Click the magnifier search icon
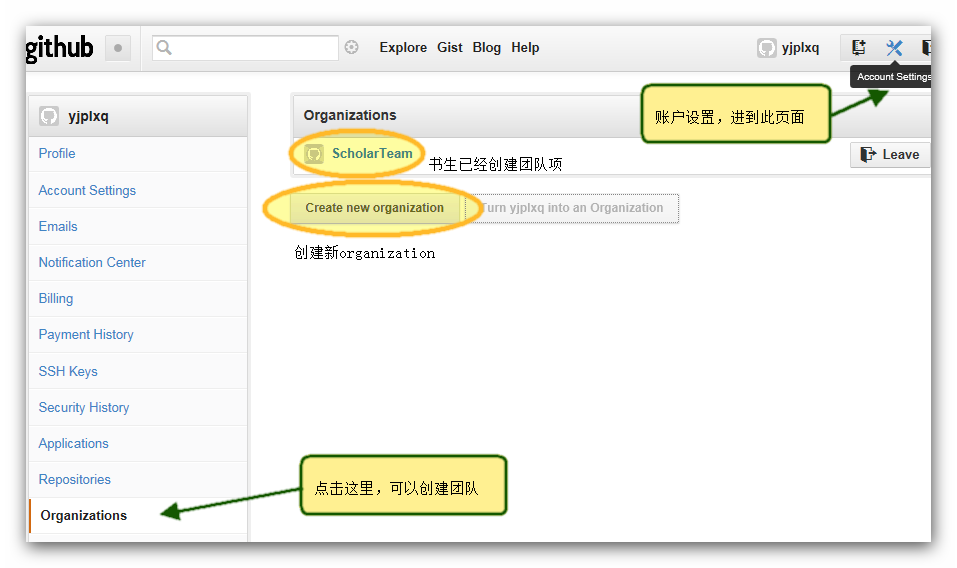This screenshot has width=957, height=568. point(164,47)
